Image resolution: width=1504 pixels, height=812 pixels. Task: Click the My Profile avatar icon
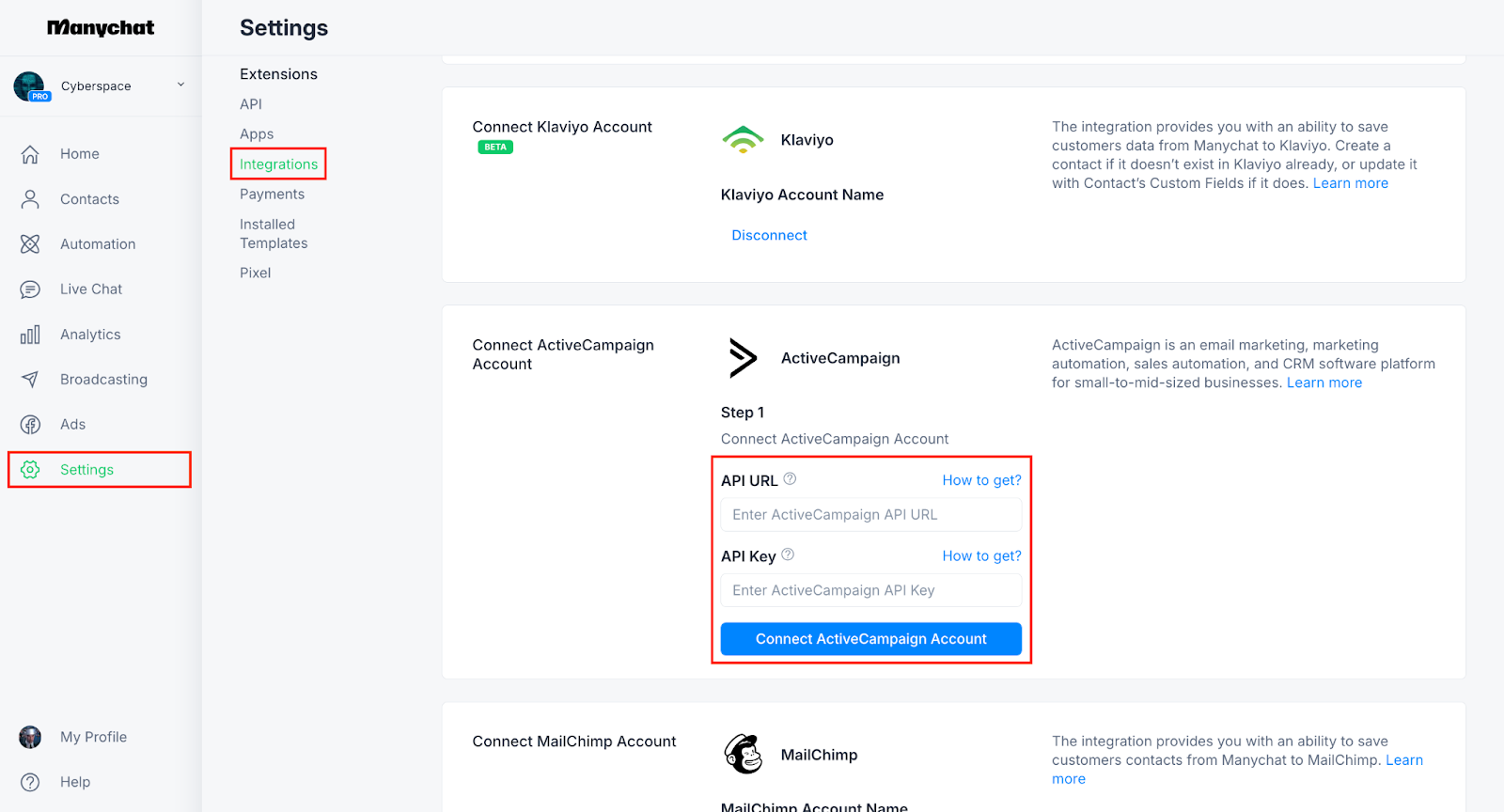pos(30,737)
